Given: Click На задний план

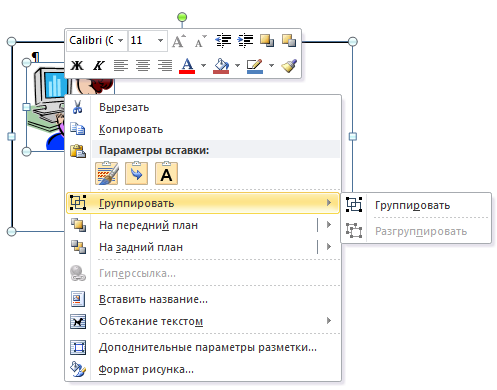Looking at the screenshot, I should click(192, 247).
